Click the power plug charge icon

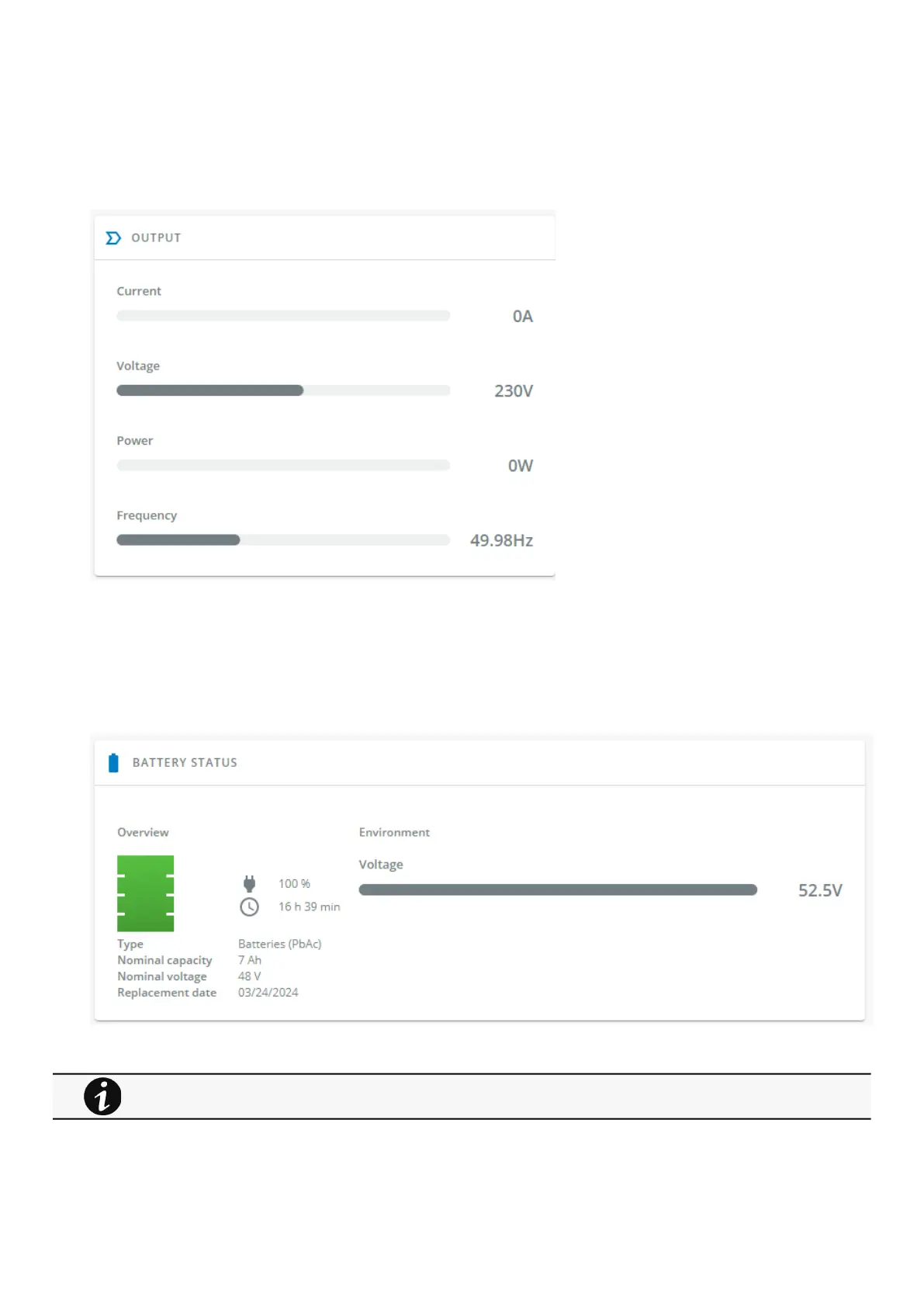249,884
